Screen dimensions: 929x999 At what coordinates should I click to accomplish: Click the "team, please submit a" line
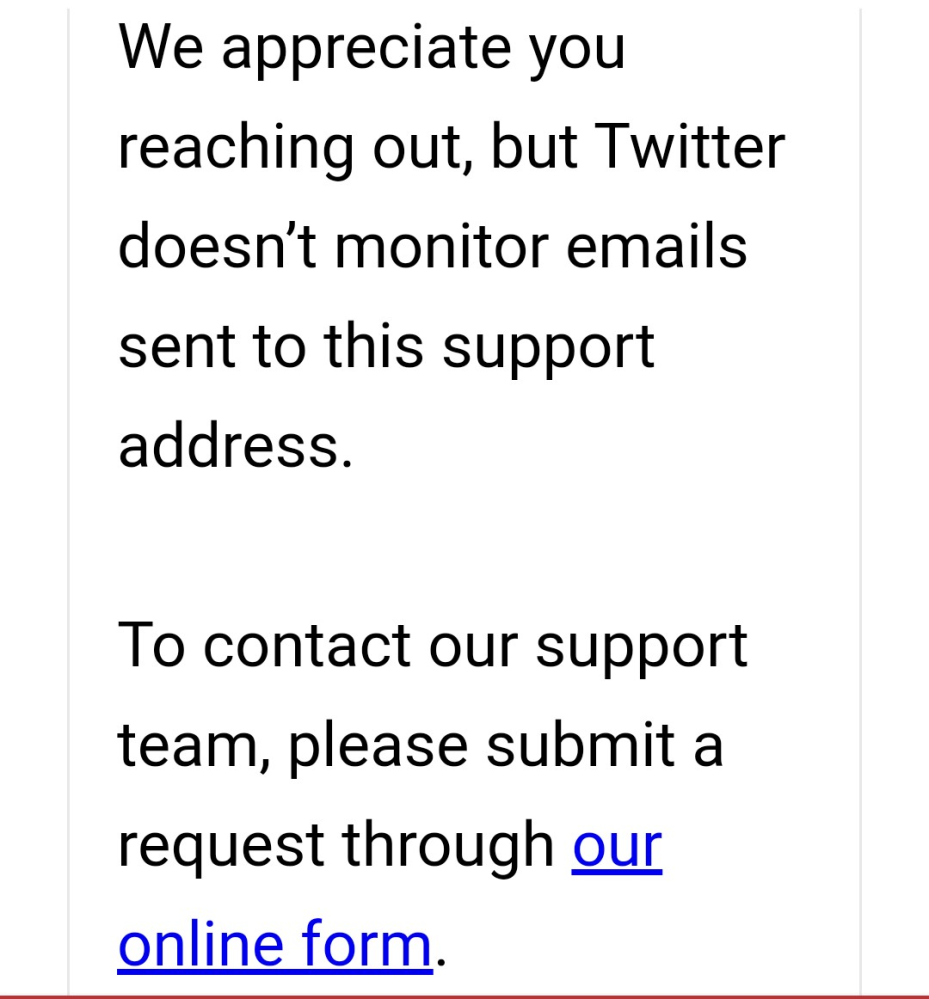click(x=421, y=747)
